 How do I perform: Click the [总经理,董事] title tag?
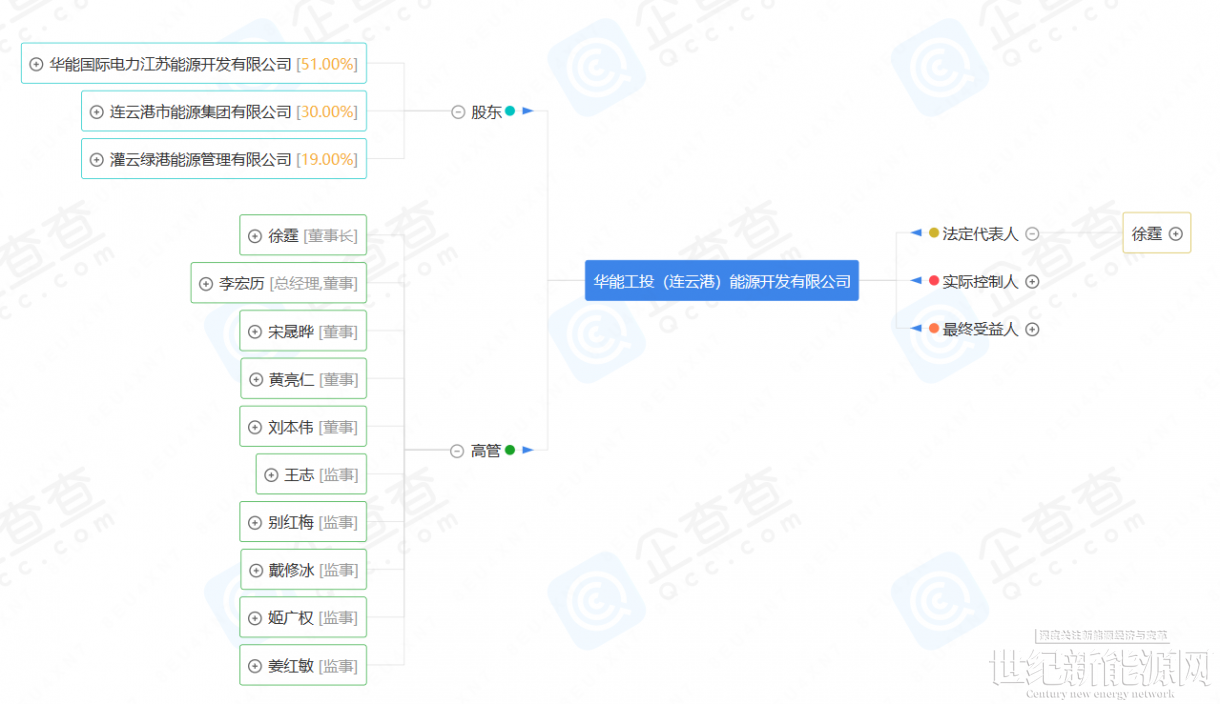pos(313,284)
